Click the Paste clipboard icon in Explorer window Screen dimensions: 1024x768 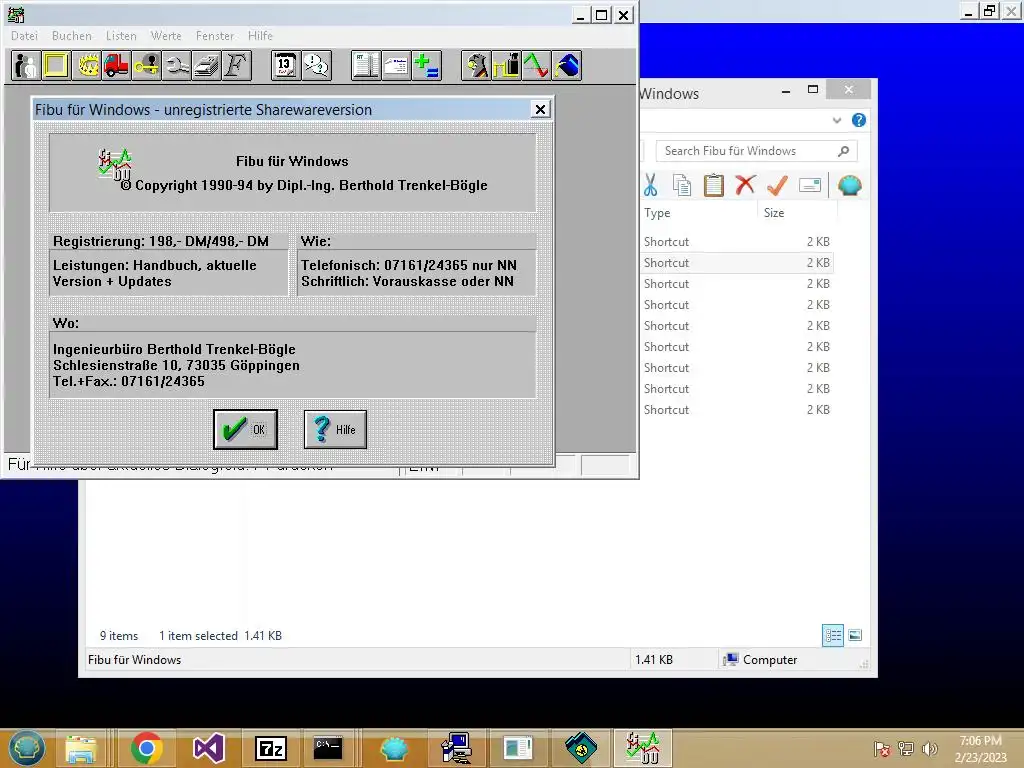click(x=714, y=185)
